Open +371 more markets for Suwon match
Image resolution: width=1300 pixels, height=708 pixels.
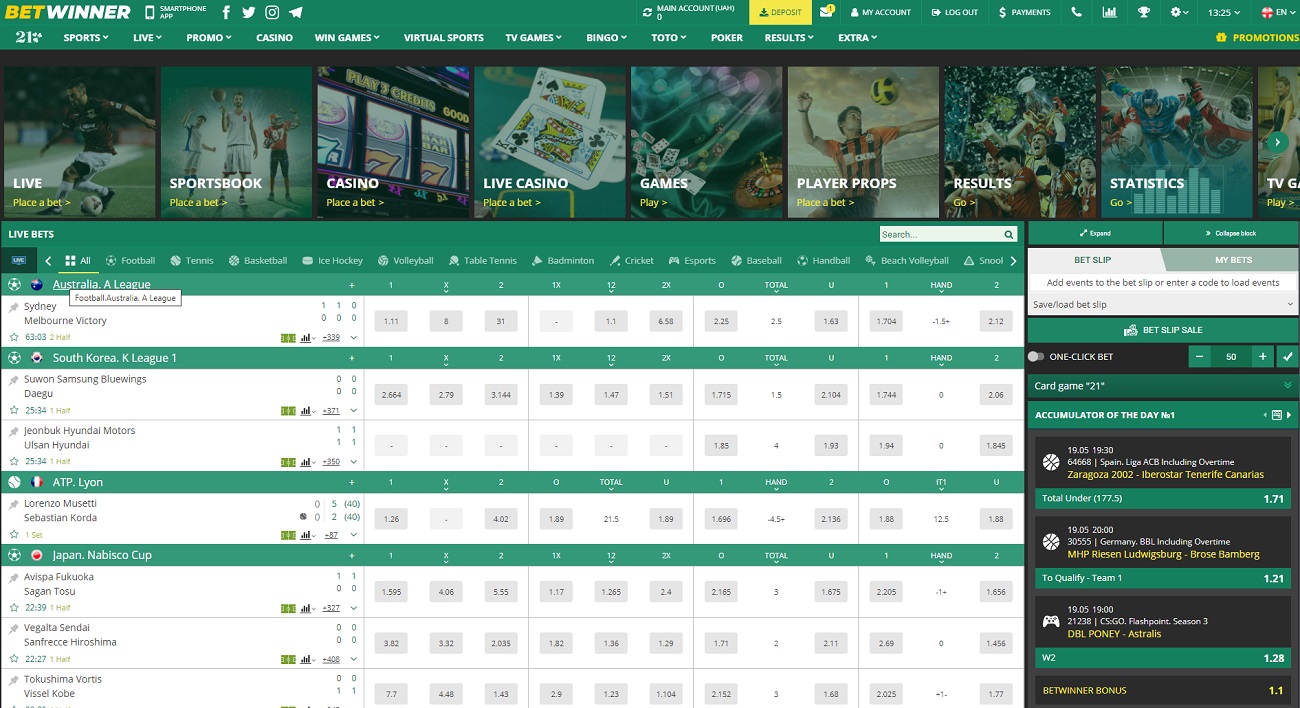[331, 411]
